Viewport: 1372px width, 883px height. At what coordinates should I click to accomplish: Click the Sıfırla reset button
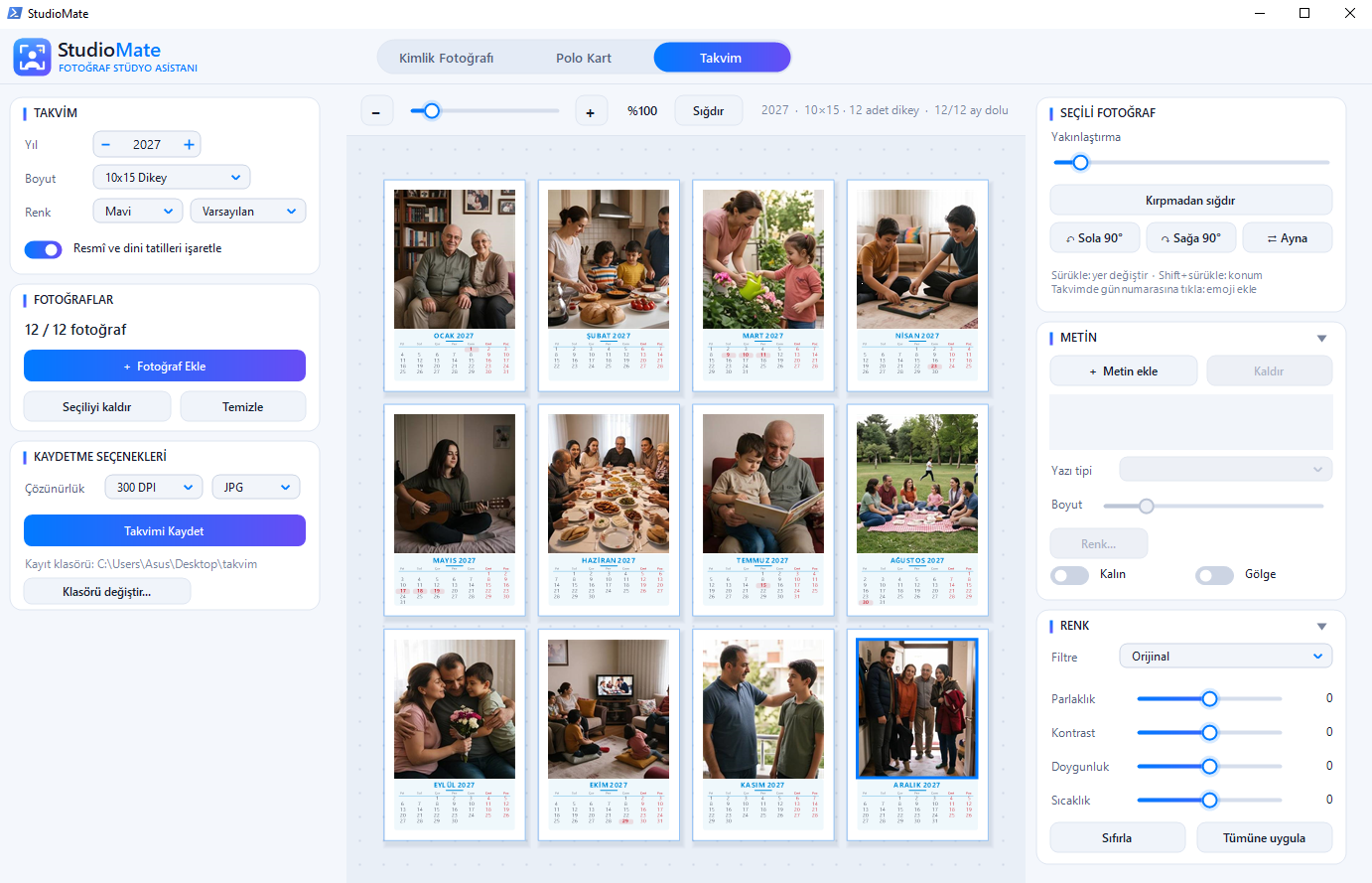[1118, 838]
